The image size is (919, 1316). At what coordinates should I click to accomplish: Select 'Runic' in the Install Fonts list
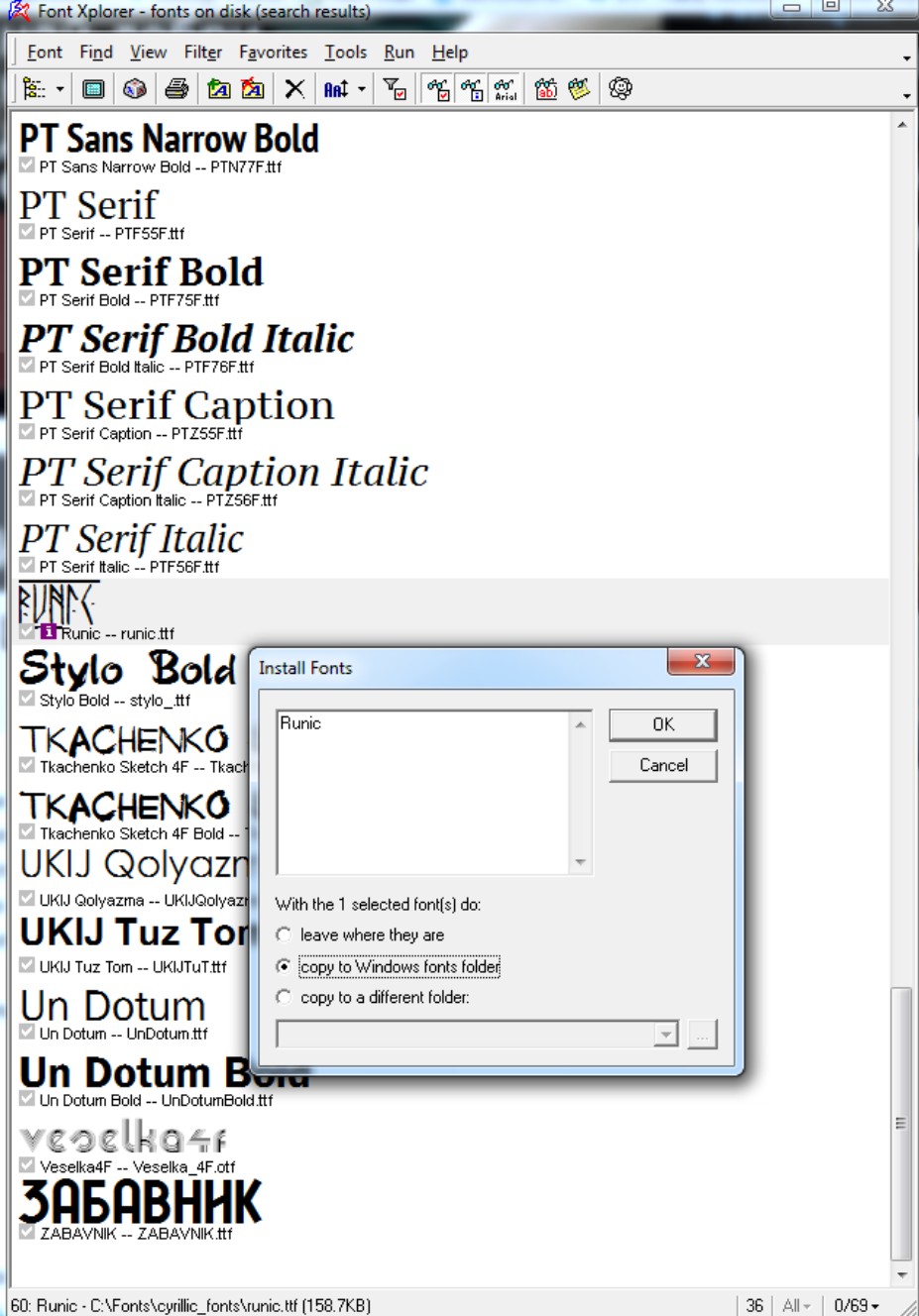(x=300, y=723)
